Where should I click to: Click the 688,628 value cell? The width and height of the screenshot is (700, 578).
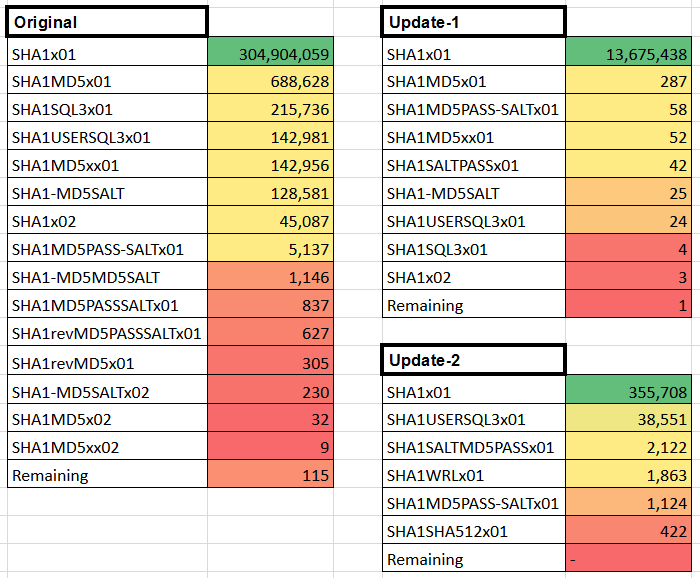click(x=271, y=80)
